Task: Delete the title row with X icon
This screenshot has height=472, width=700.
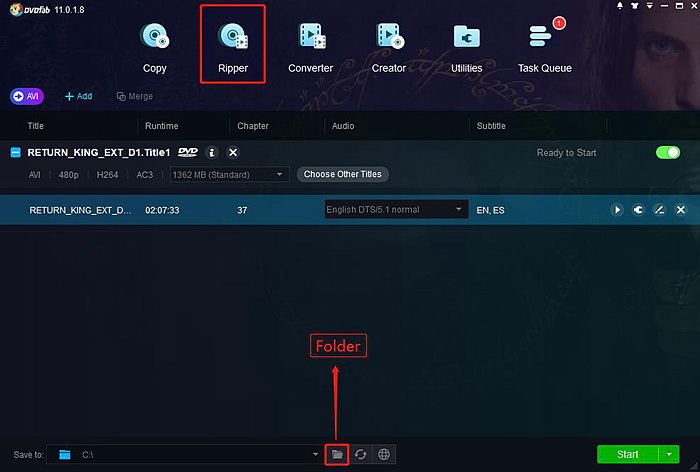Action: point(681,210)
